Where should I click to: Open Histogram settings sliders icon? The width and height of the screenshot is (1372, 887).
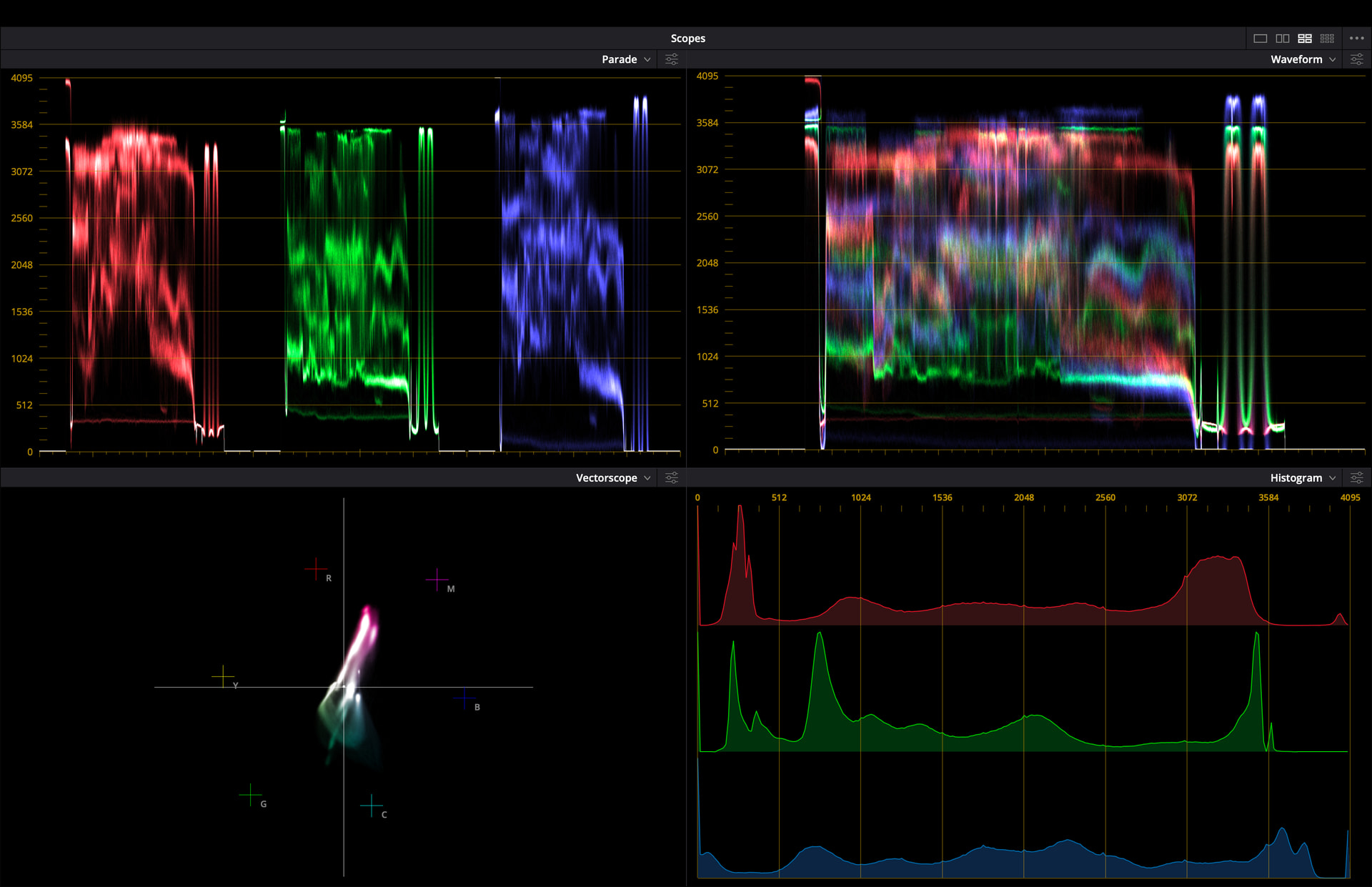pyautogui.click(x=1356, y=477)
